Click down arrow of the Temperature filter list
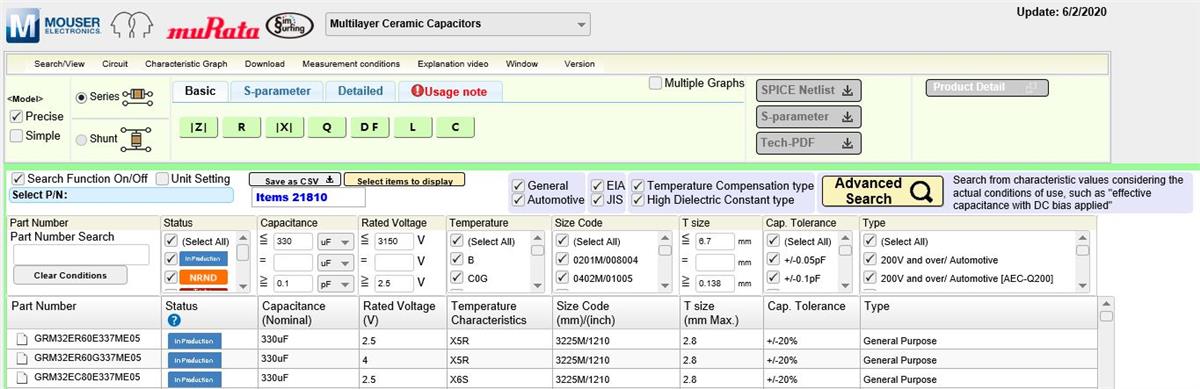The width and height of the screenshot is (1200, 389). [x=537, y=285]
